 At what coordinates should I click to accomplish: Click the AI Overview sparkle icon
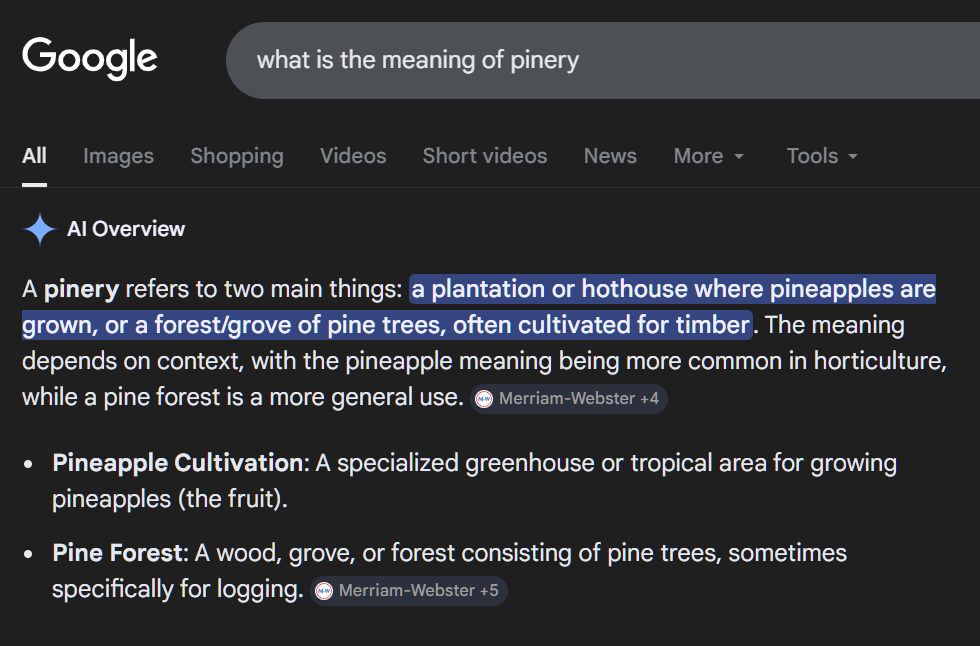[x=40, y=229]
